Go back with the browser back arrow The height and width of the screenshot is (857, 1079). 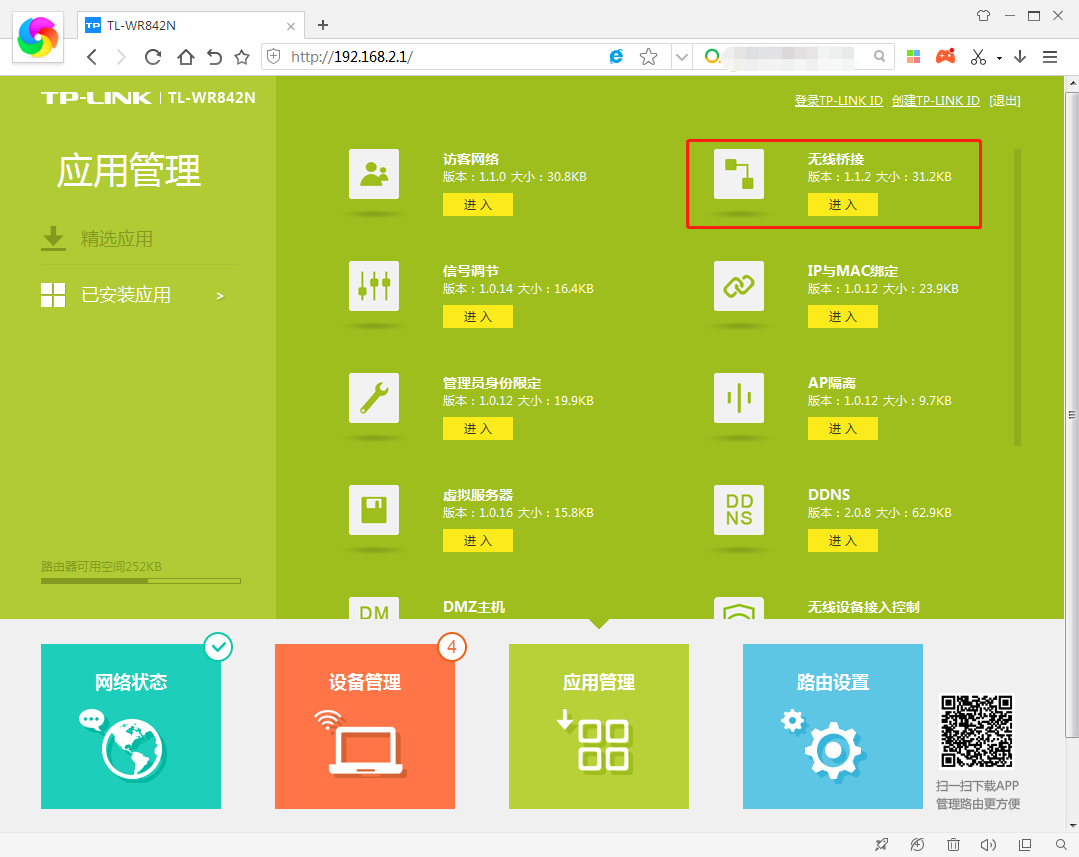pyautogui.click(x=92, y=57)
